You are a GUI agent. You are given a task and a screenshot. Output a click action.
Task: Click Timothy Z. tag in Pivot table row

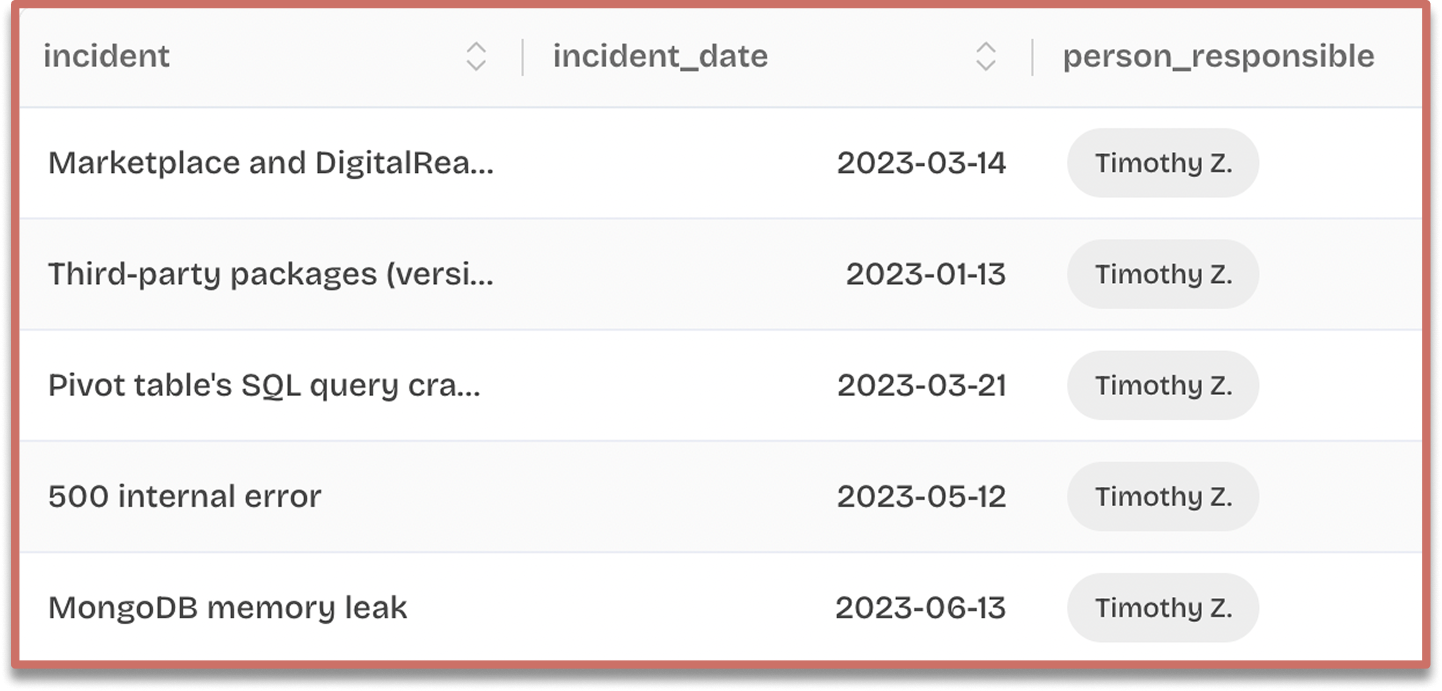coord(1163,385)
